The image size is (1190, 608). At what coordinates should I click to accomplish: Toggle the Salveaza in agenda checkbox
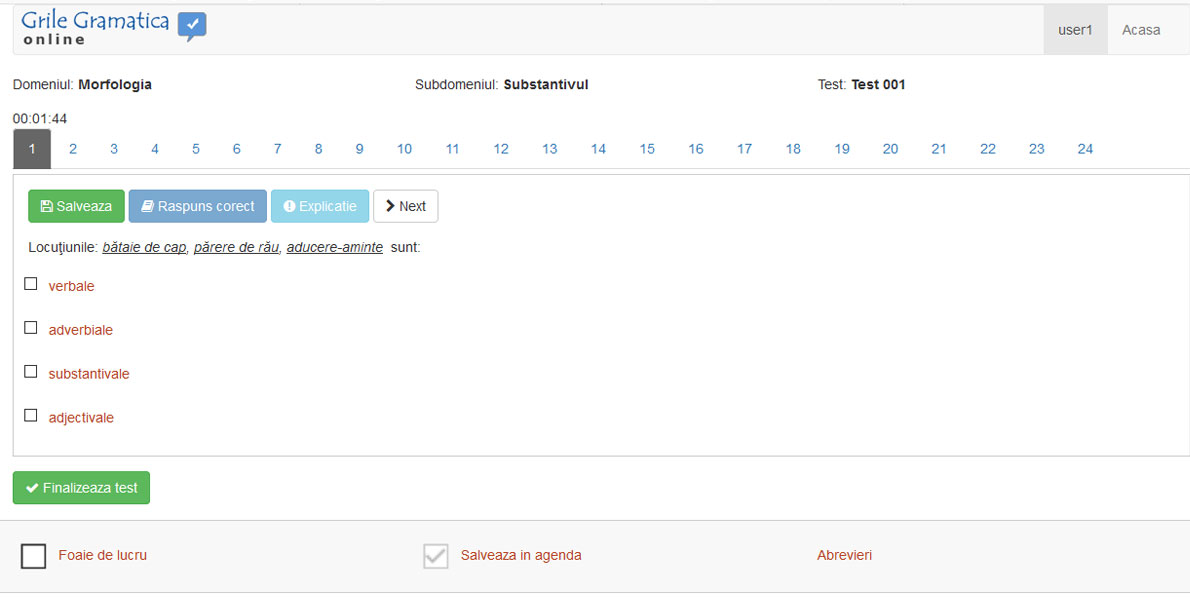pyautogui.click(x=435, y=556)
